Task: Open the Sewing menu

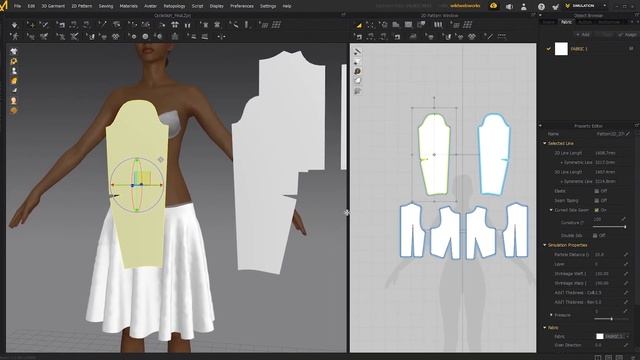Action: 106,6
